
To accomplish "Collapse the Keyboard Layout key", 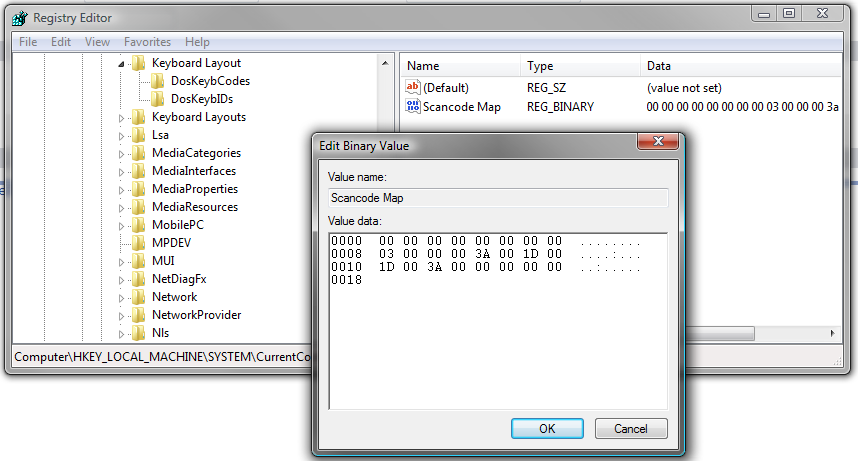I will pyautogui.click(x=121, y=64).
